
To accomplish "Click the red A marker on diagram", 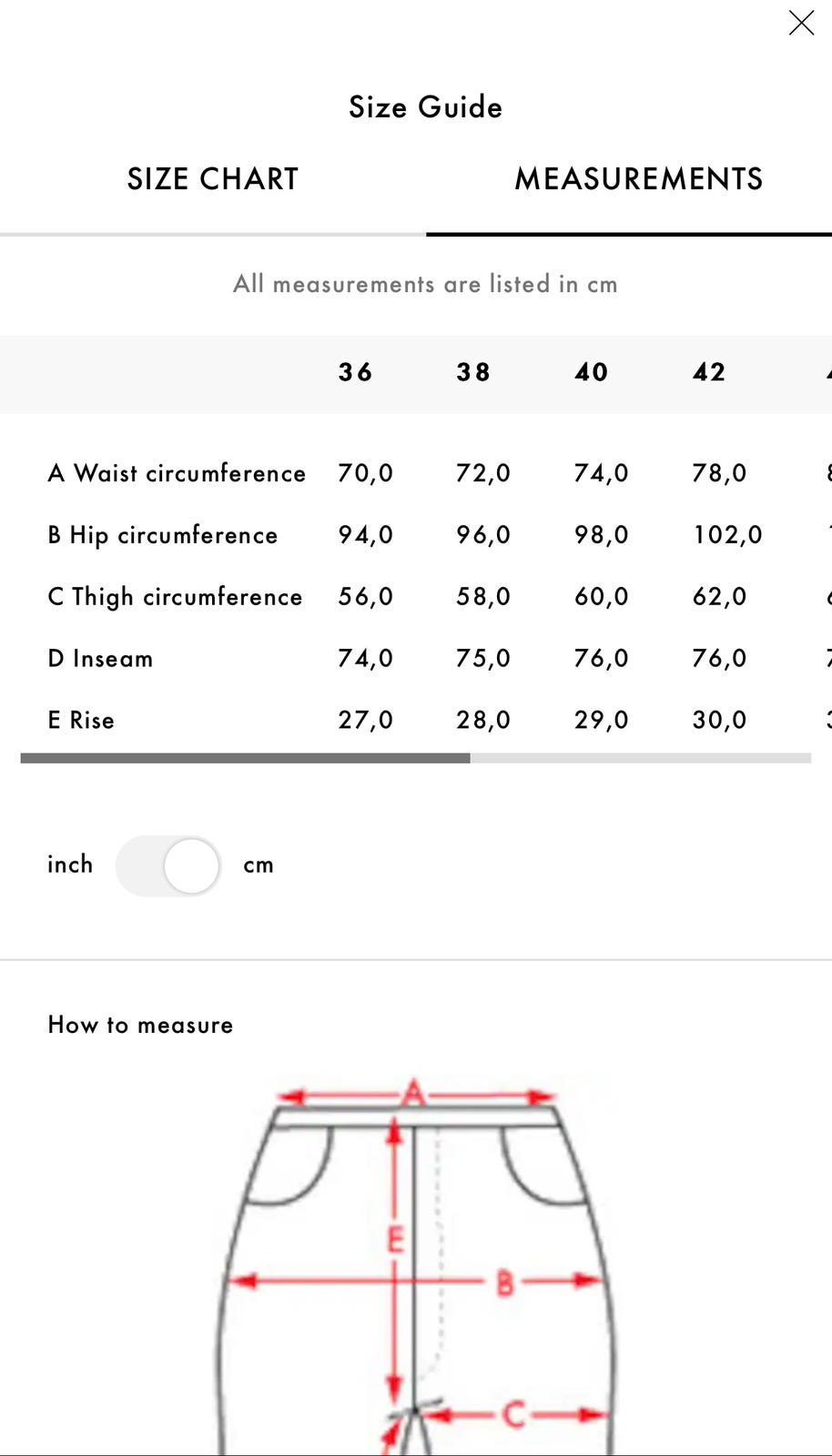I will [x=414, y=1091].
